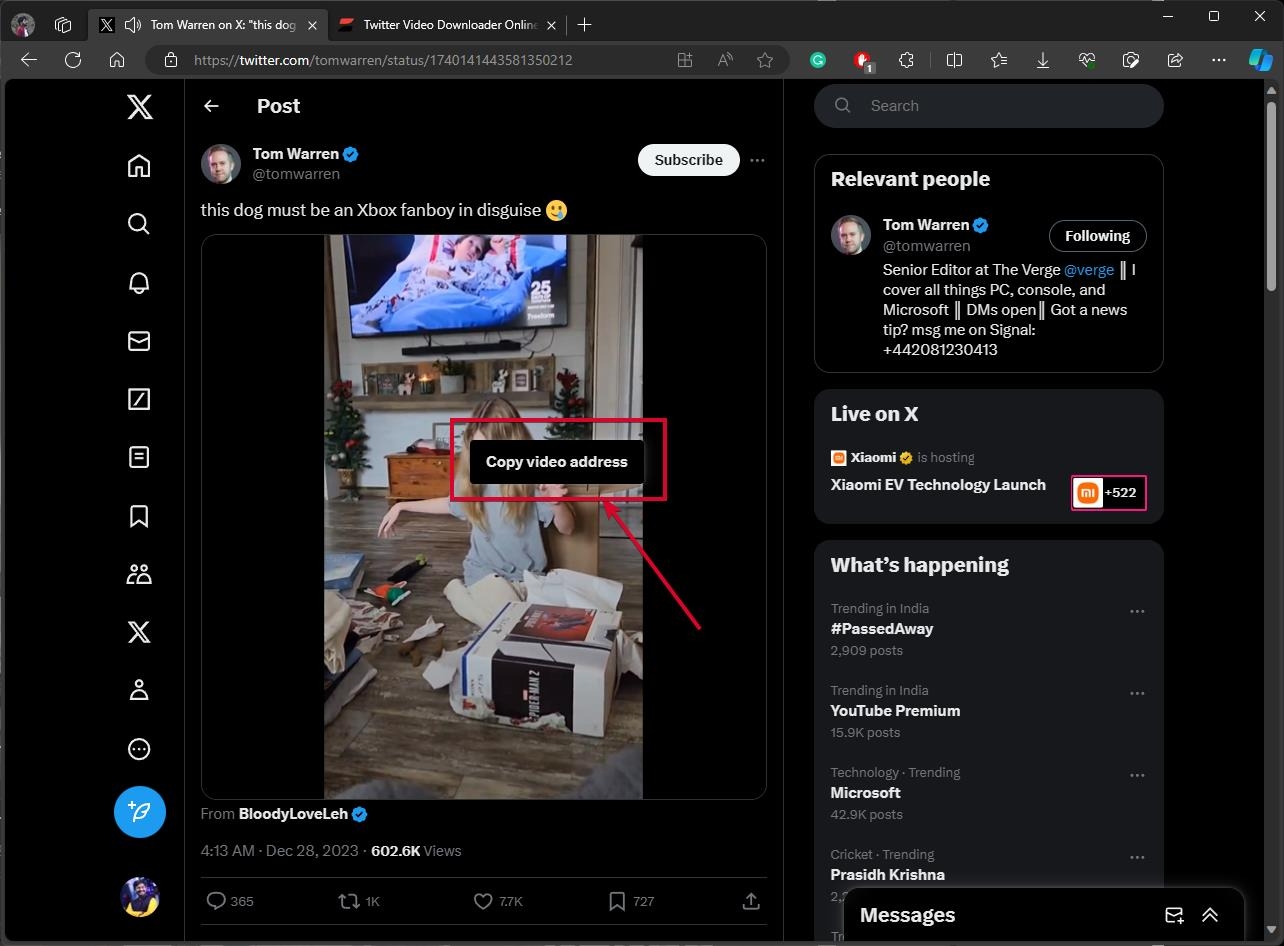The width and height of the screenshot is (1284, 946).
Task: Open the Grammarly extension in the toolbar
Action: 818,60
